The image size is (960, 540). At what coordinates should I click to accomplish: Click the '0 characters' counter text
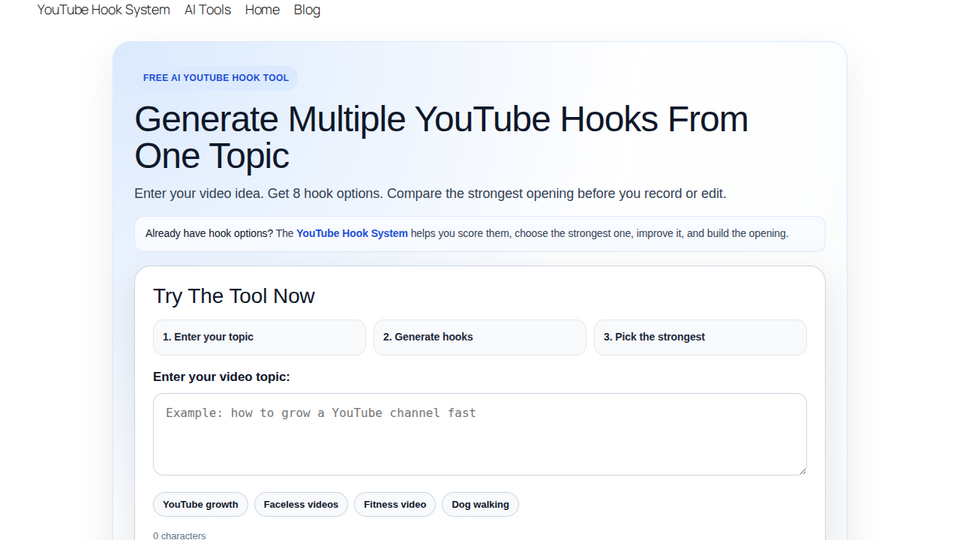(179, 535)
